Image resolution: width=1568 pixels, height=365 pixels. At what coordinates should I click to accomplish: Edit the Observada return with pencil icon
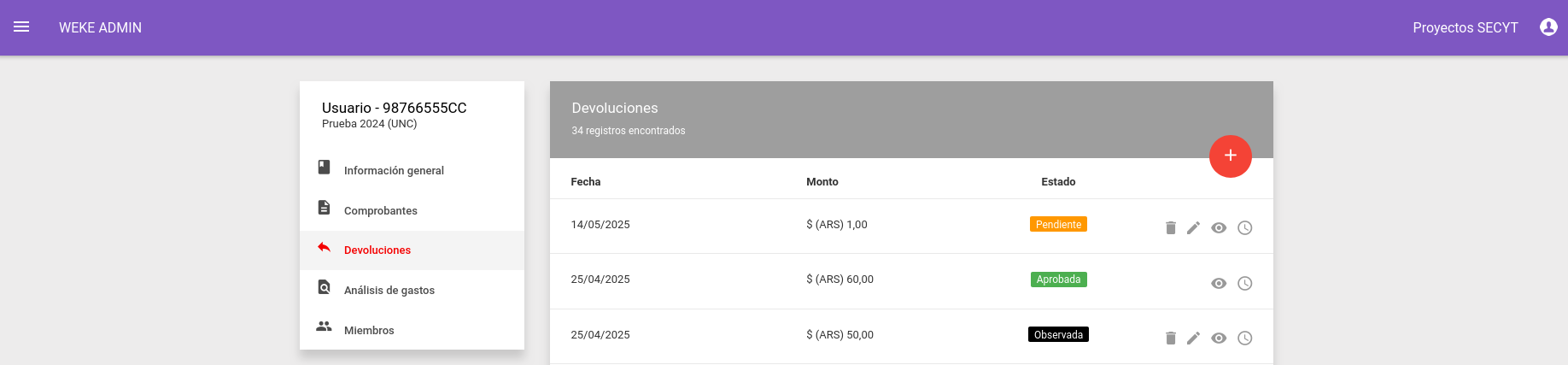tap(1193, 338)
